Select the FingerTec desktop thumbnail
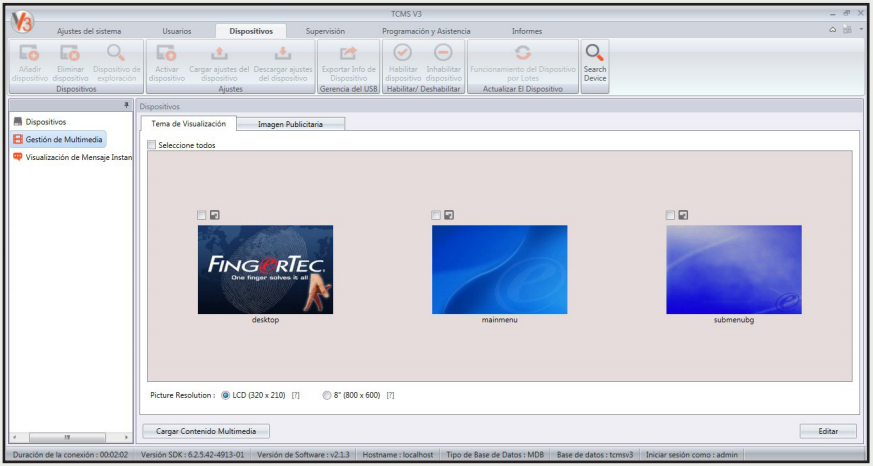873x466 pixels. (x=266, y=269)
